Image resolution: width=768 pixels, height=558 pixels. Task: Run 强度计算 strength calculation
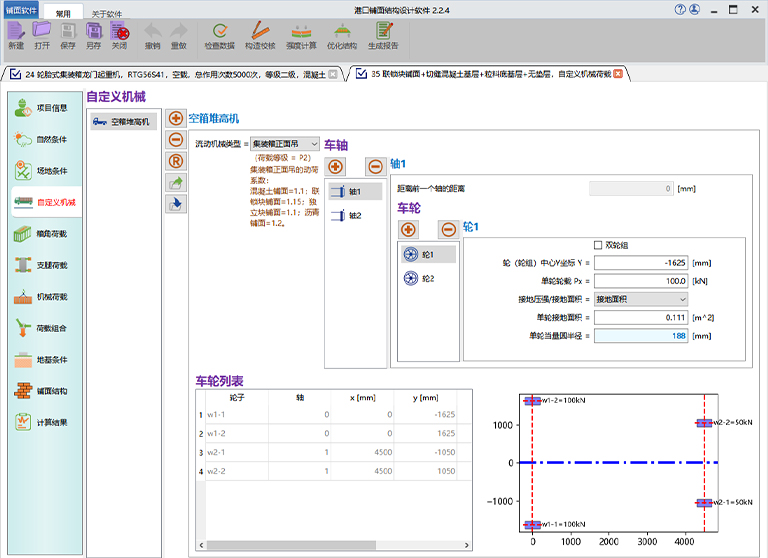[x=301, y=34]
